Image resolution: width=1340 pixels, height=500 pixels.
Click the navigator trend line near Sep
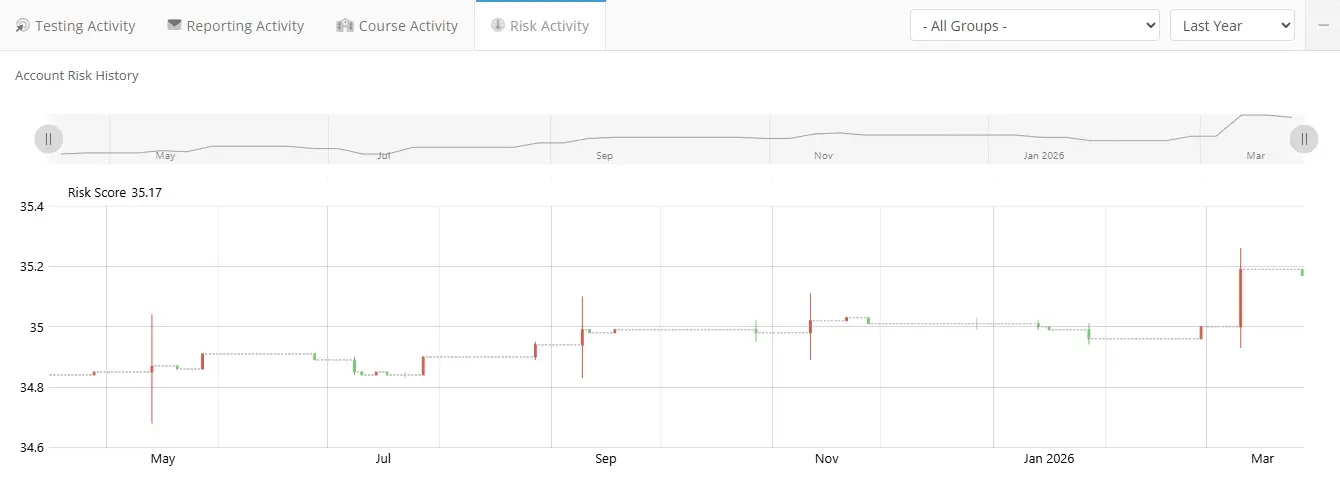click(x=605, y=137)
